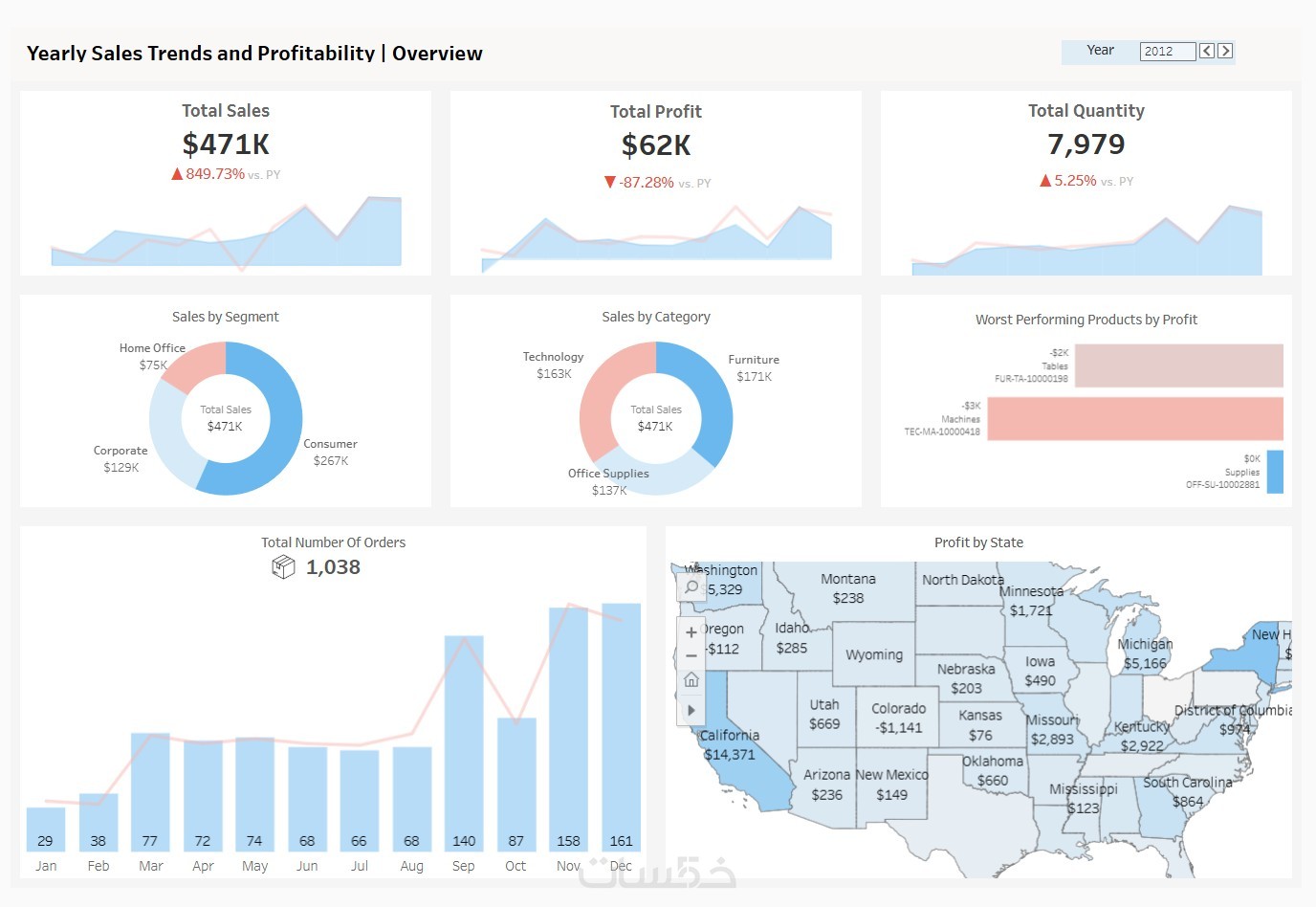Click the Total Profit red down-triangle indicator
The width and height of the screenshot is (1316, 907).
pos(610,182)
